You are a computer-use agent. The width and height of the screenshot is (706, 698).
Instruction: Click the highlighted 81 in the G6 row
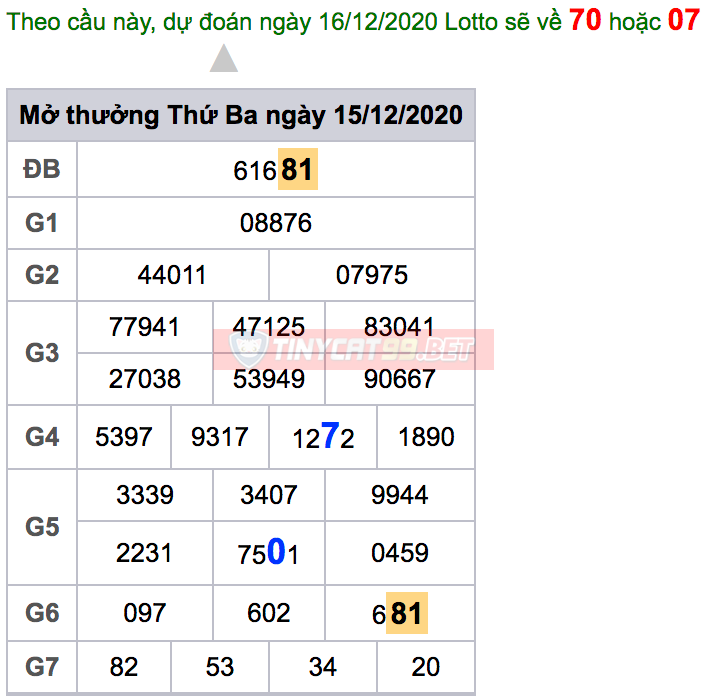406,613
